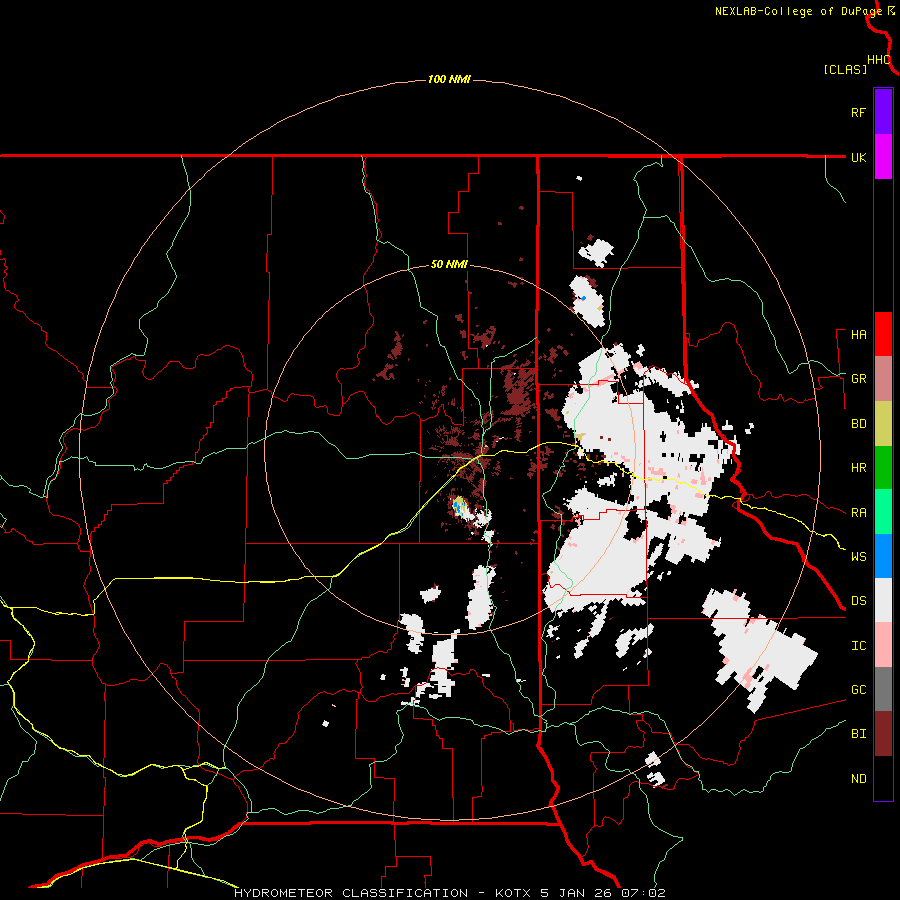Viewport: 900px width, 900px height.
Task: Click the WS blue legend swatch
Action: (883, 556)
